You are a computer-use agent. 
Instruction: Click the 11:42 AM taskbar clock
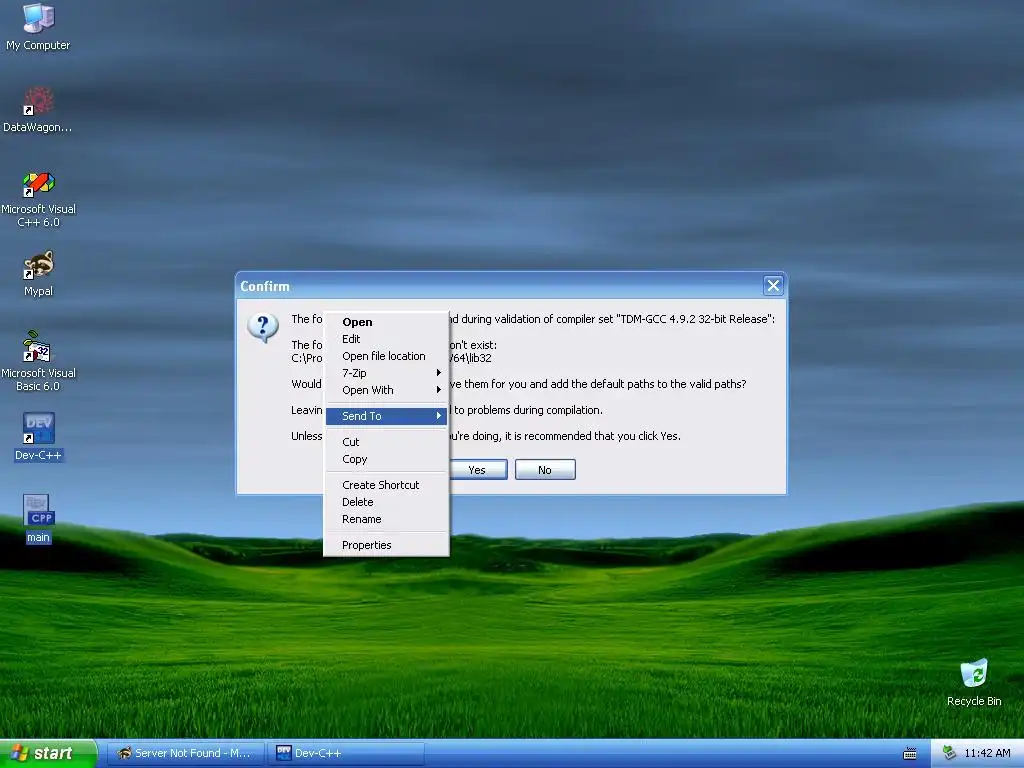987,754
